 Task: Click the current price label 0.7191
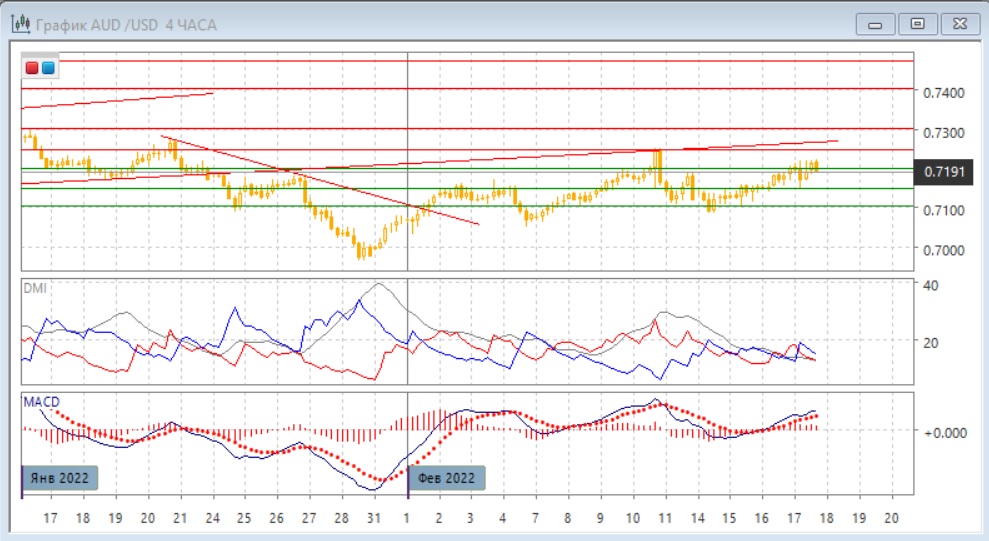[944, 172]
